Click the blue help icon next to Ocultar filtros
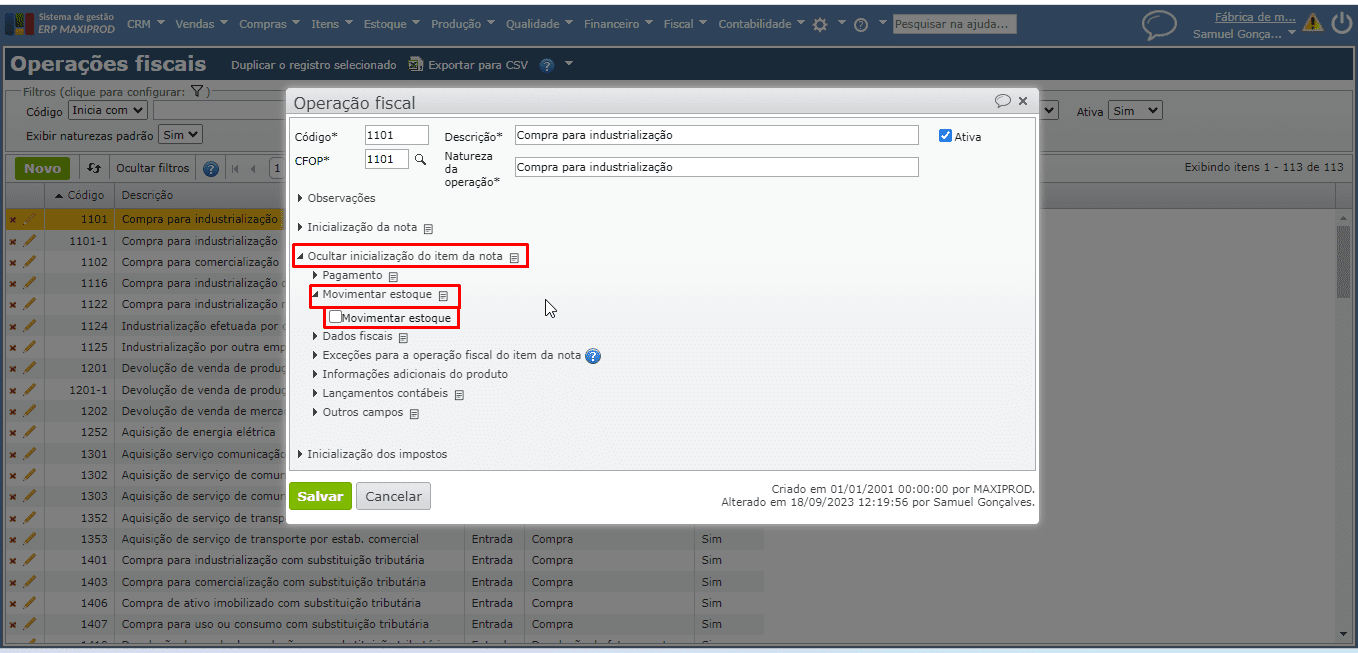Image resolution: width=1358 pixels, height=653 pixels. [211, 168]
